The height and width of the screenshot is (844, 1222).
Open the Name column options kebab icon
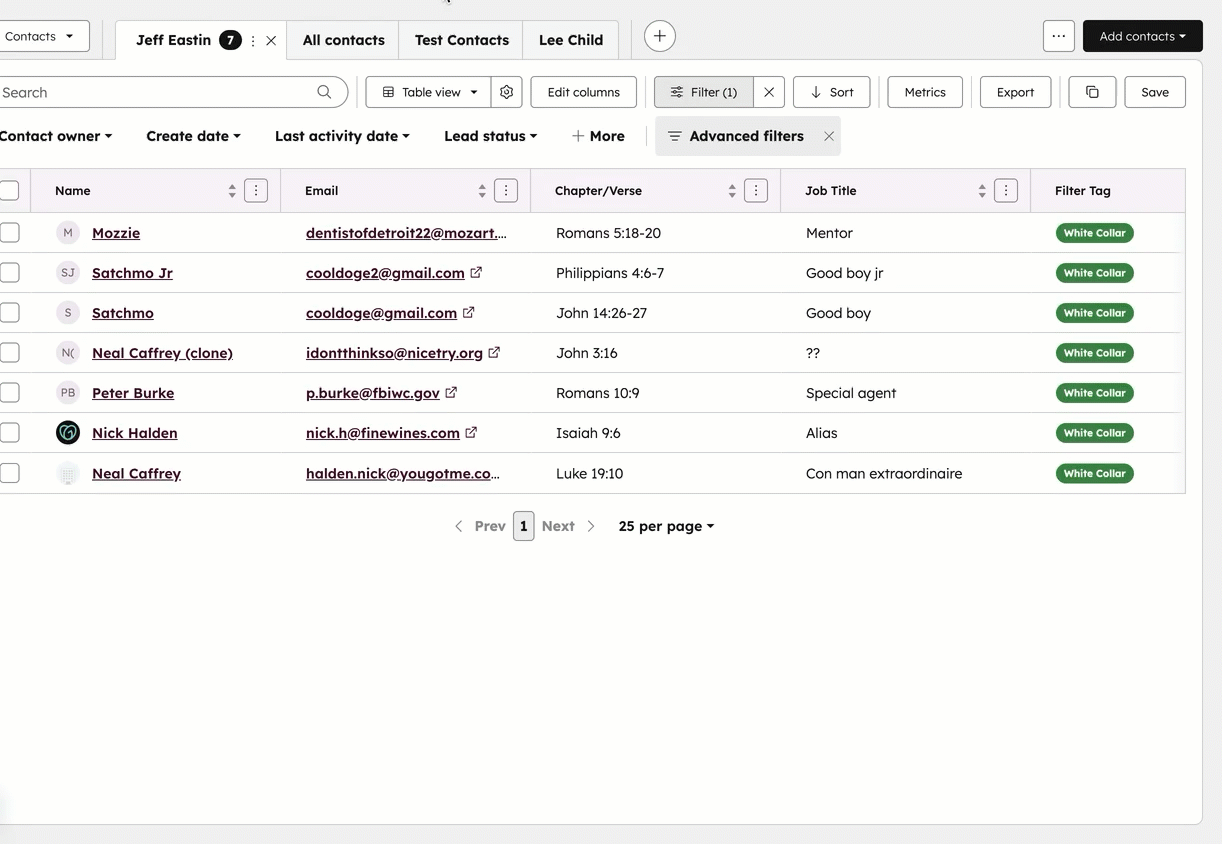(x=256, y=190)
